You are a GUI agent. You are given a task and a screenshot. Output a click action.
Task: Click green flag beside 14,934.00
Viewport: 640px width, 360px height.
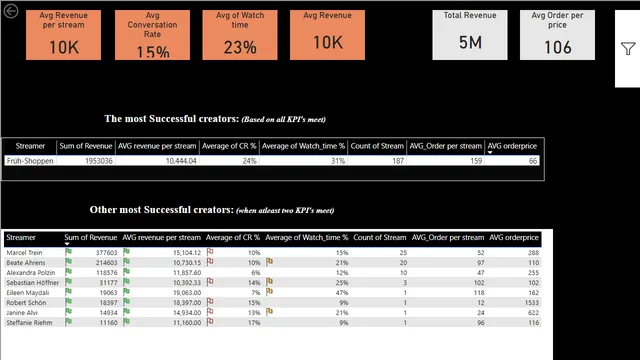pos(127,312)
